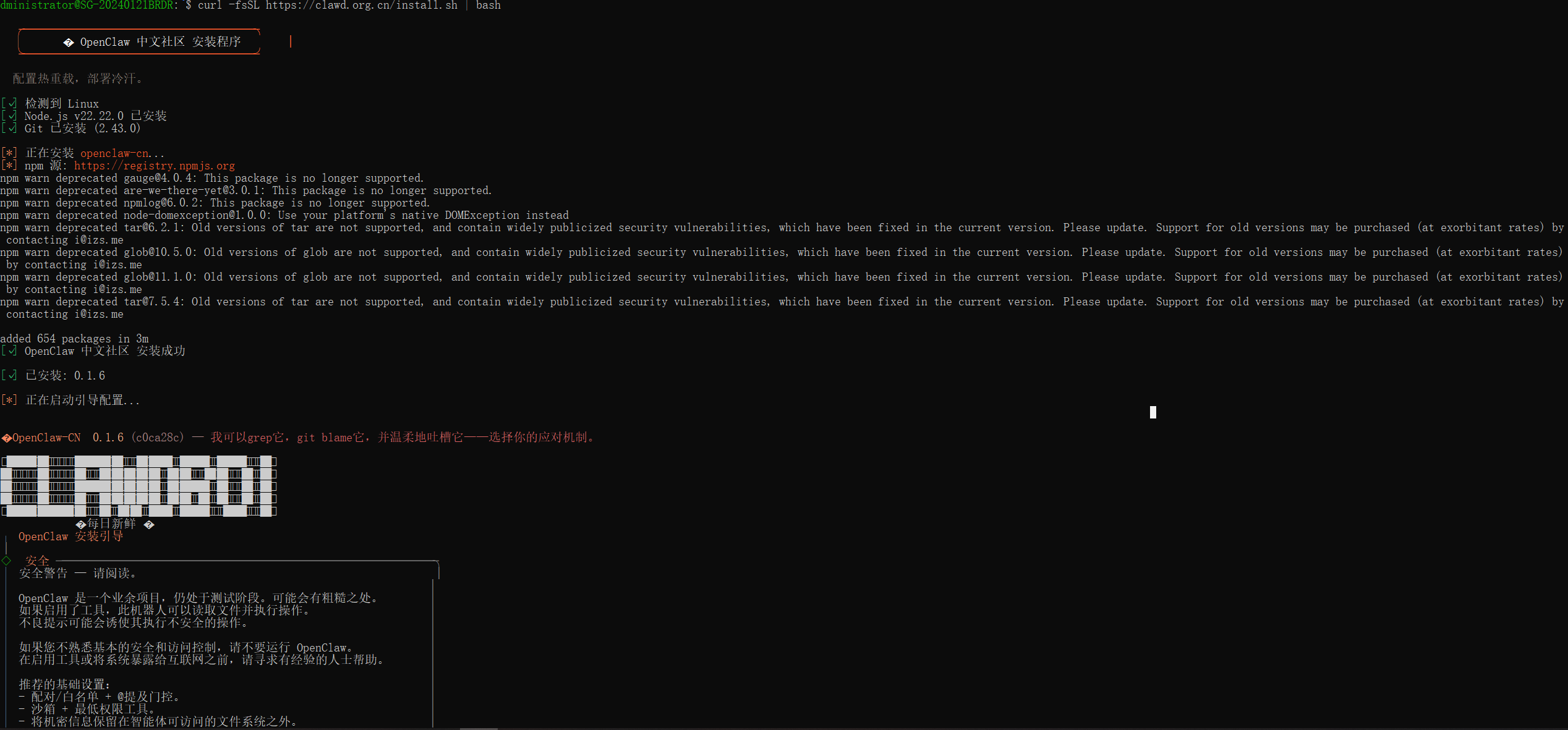Click the green diamond beside 安全 heading
1568x730 pixels.
point(6,561)
